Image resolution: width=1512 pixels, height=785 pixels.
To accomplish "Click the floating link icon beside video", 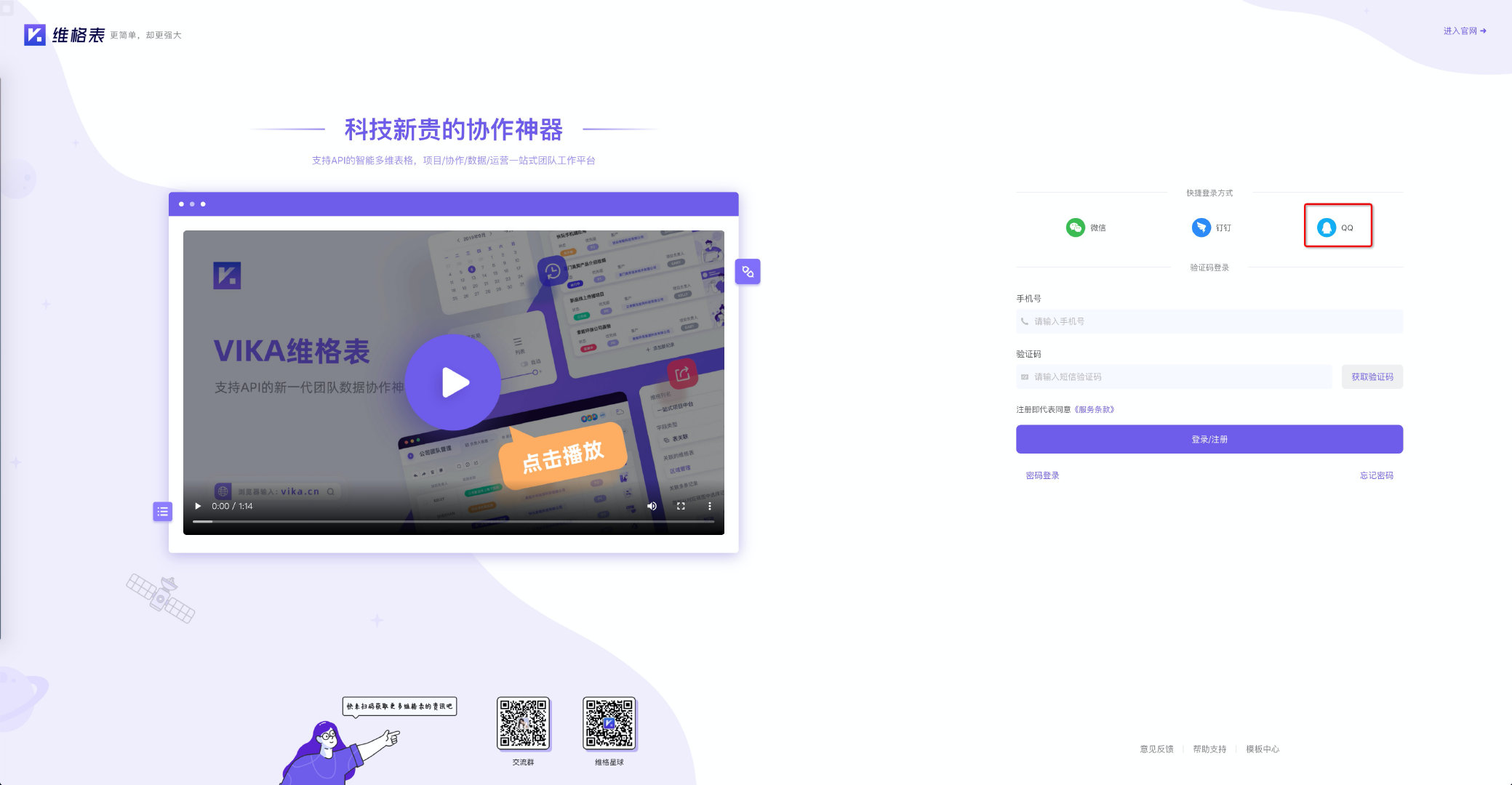I will tap(748, 272).
